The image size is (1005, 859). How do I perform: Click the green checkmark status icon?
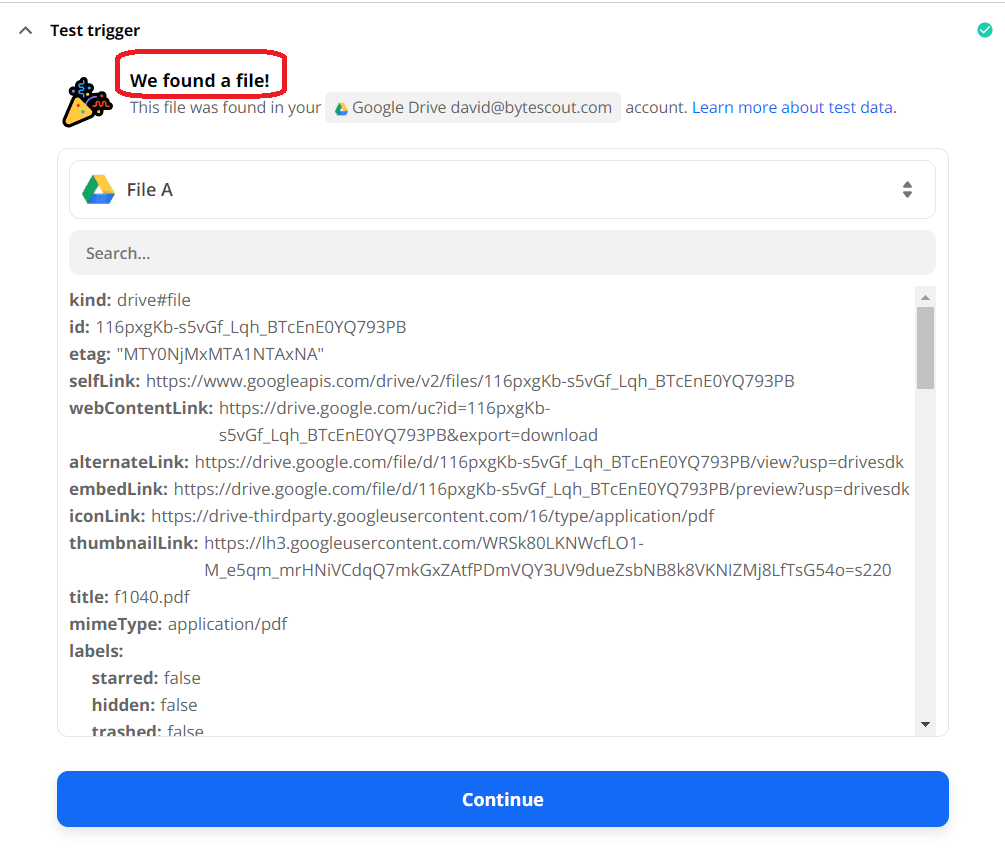pos(984,30)
